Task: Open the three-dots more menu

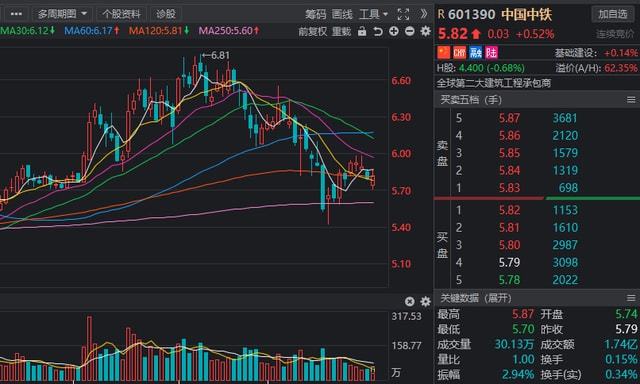Action: pos(16,14)
